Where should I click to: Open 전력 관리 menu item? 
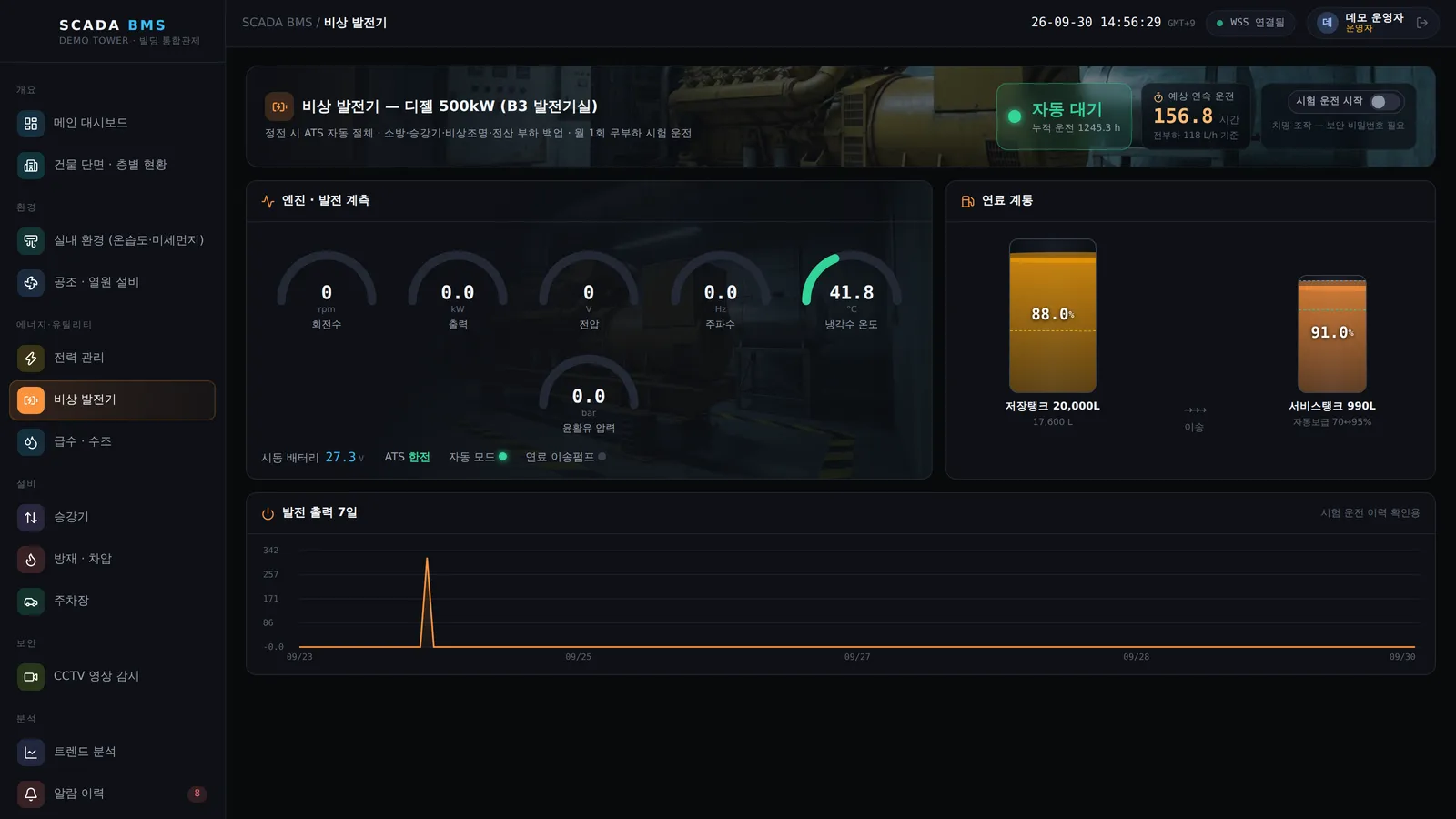pyautogui.click(x=112, y=358)
